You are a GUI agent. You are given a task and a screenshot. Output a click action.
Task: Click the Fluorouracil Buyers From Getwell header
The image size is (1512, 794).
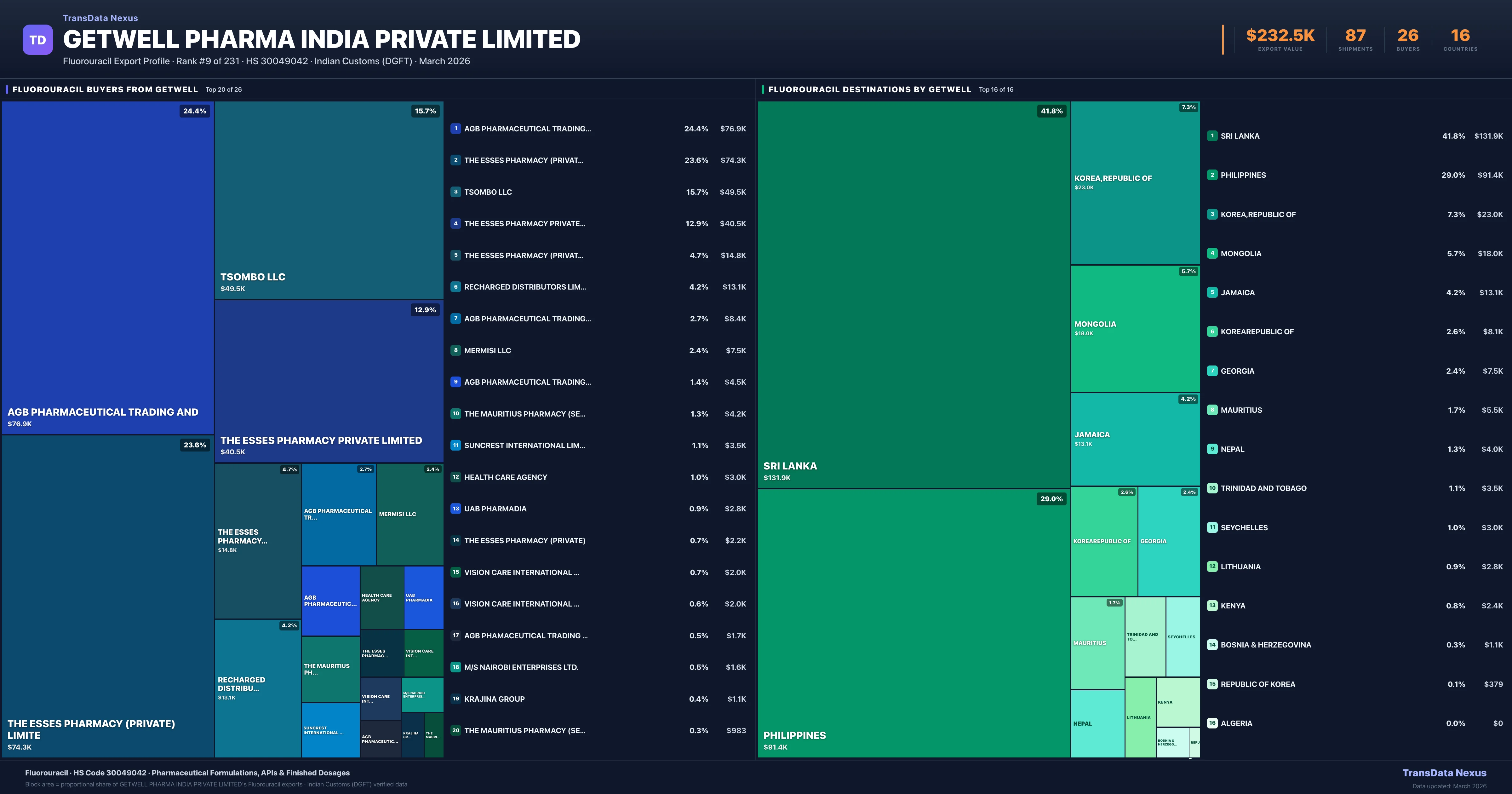point(105,89)
